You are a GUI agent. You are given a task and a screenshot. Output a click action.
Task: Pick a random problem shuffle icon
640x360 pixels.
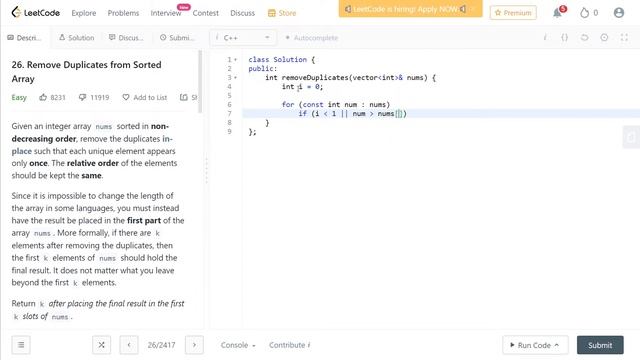[101, 345]
